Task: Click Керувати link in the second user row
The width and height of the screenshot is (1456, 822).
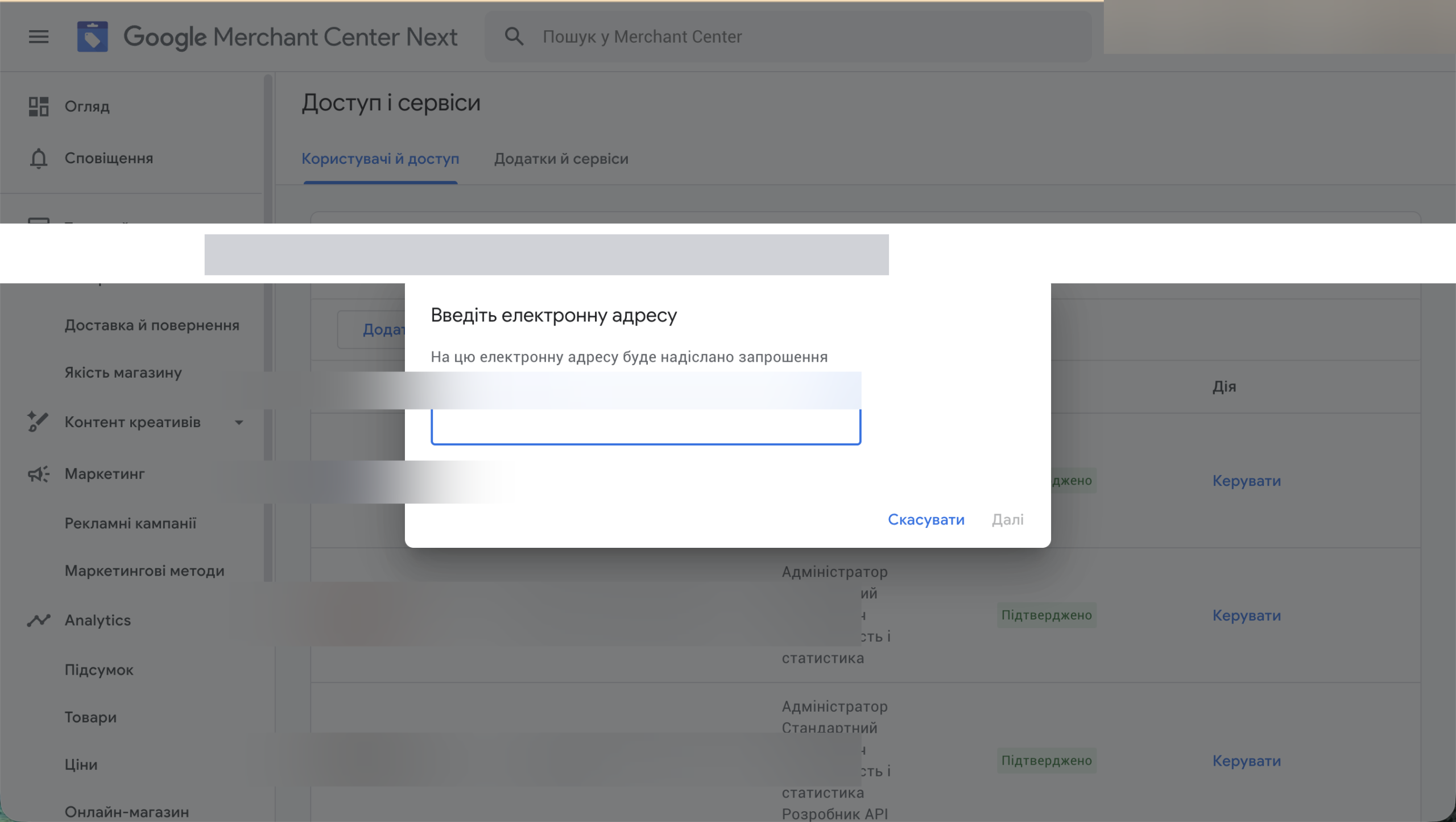Action: pyautogui.click(x=1247, y=616)
